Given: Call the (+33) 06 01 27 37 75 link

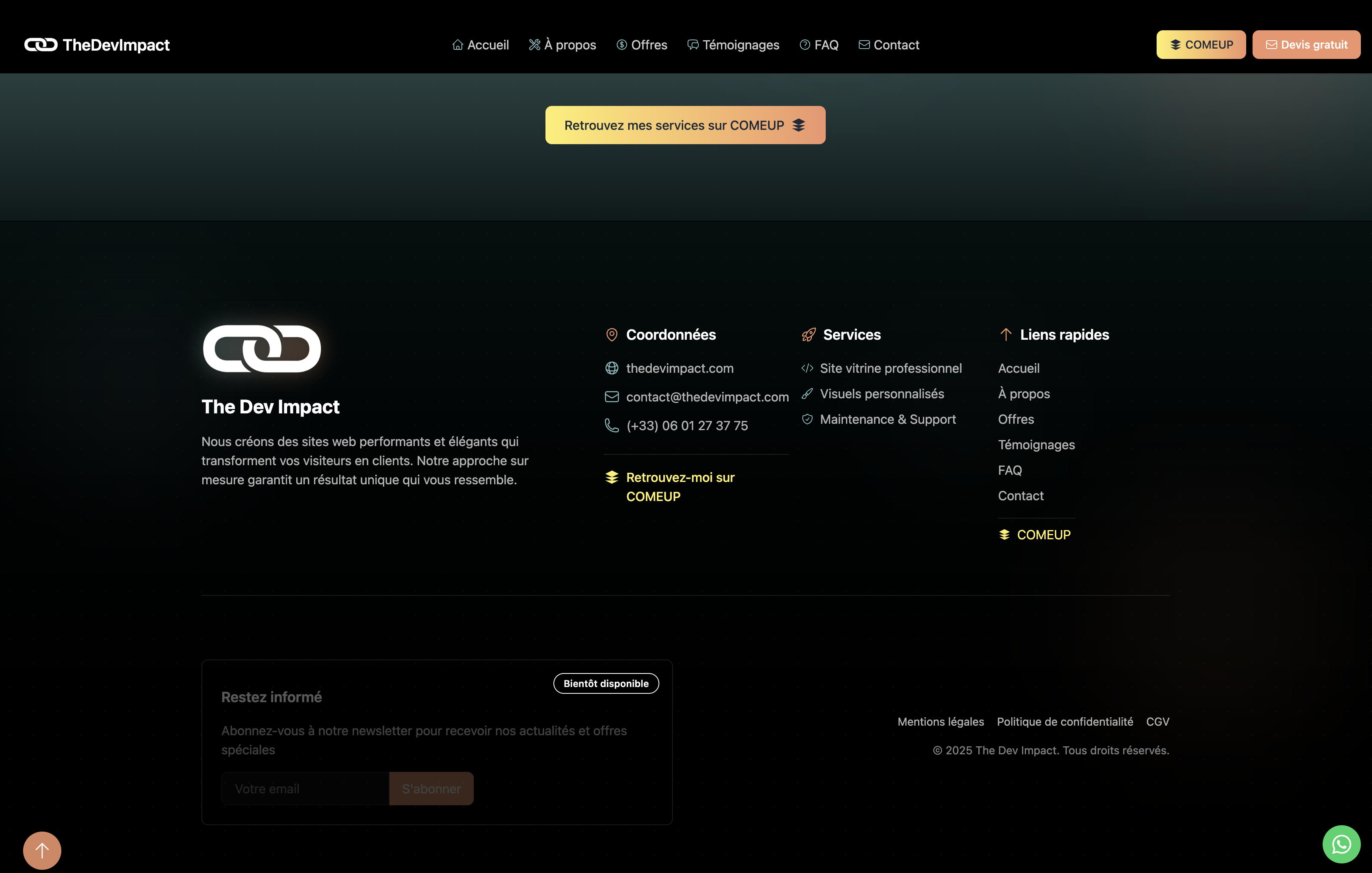Looking at the screenshot, I should click(x=686, y=426).
